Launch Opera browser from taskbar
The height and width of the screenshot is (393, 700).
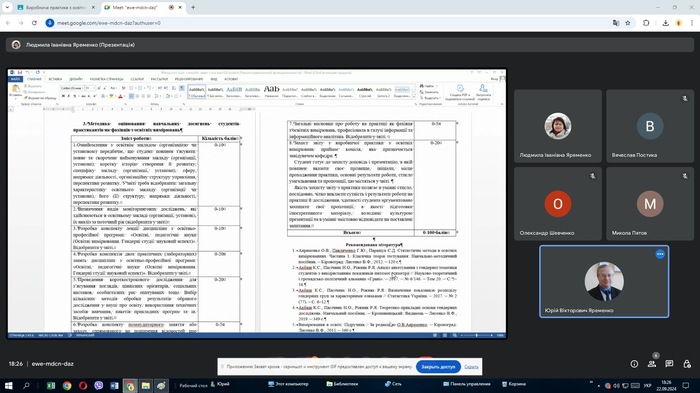[83, 385]
